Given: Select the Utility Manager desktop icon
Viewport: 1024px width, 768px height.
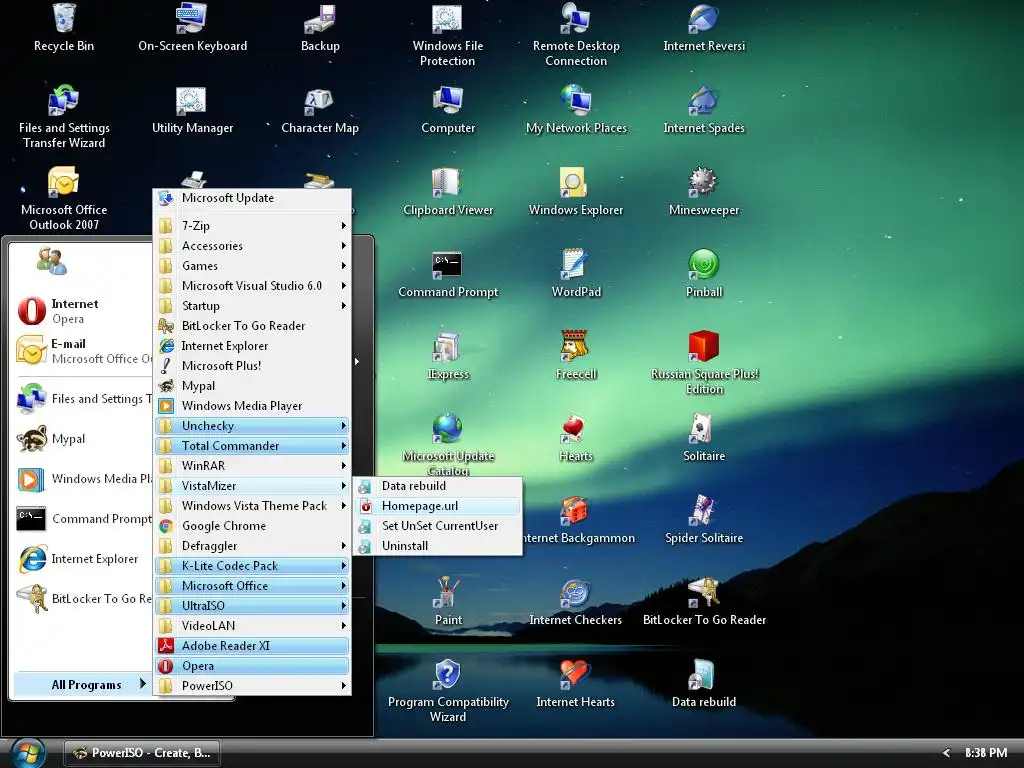Looking at the screenshot, I should [192, 108].
